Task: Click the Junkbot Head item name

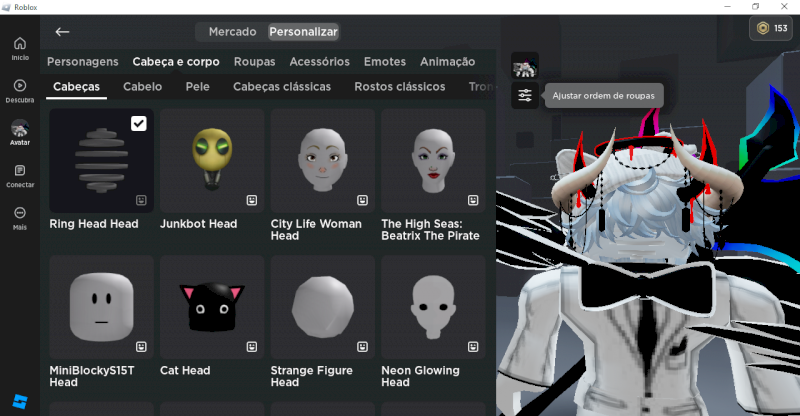Action: [x=198, y=224]
